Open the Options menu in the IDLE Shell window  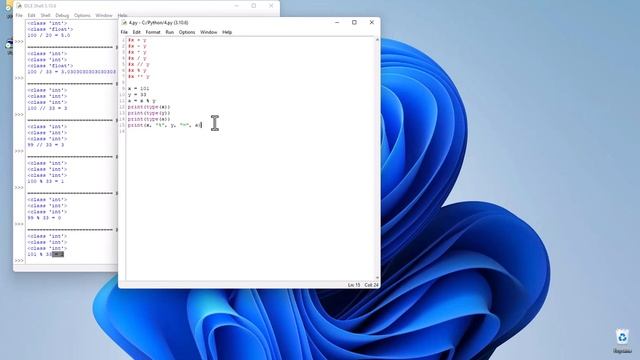[82, 16]
